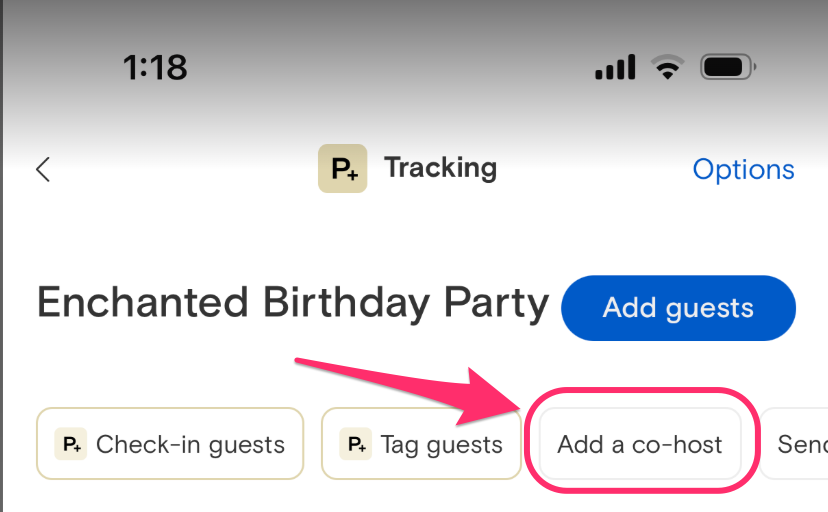Click the P+ badge next to Tracking
This screenshot has width=828, height=512.
(342, 168)
